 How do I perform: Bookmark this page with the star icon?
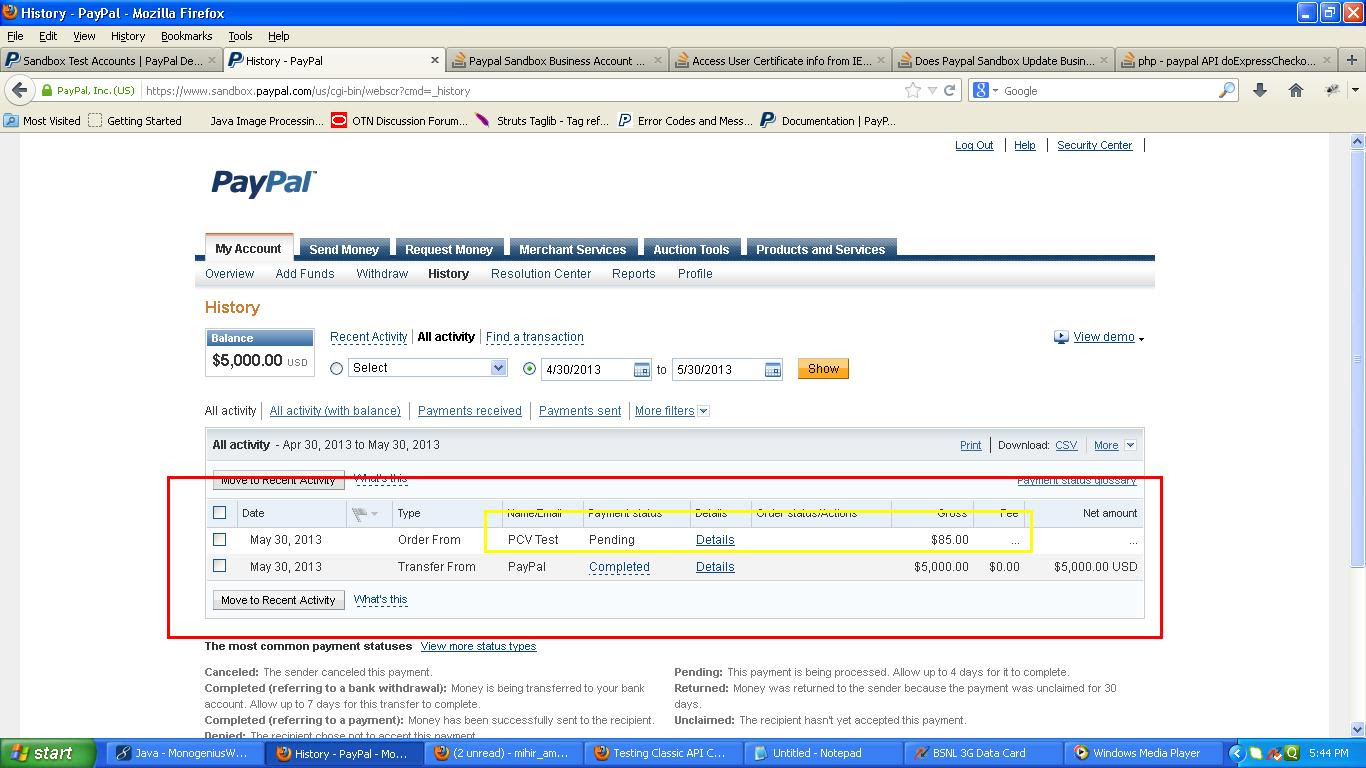(913, 90)
